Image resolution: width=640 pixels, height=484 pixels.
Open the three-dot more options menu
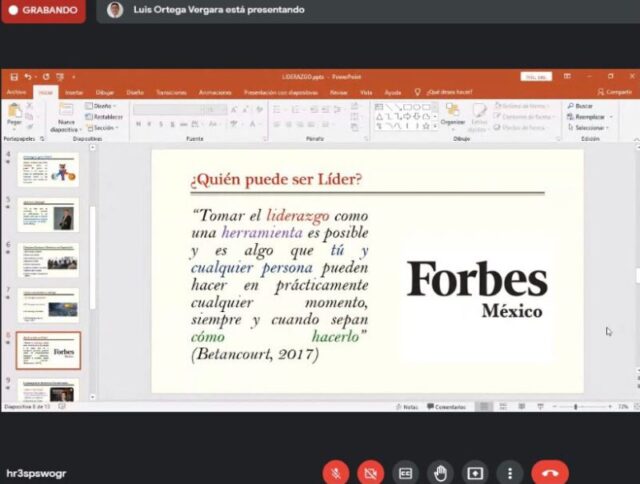coord(510,473)
